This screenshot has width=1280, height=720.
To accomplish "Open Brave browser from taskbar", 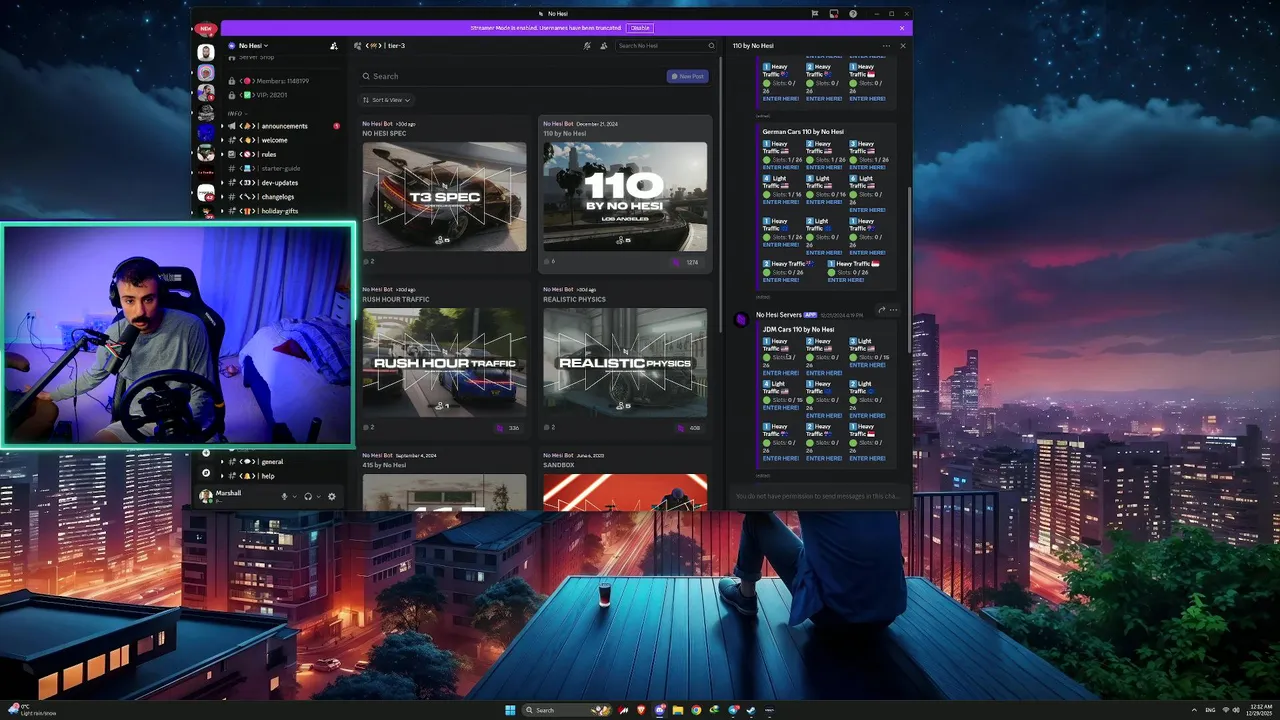I will pyautogui.click(x=642, y=710).
